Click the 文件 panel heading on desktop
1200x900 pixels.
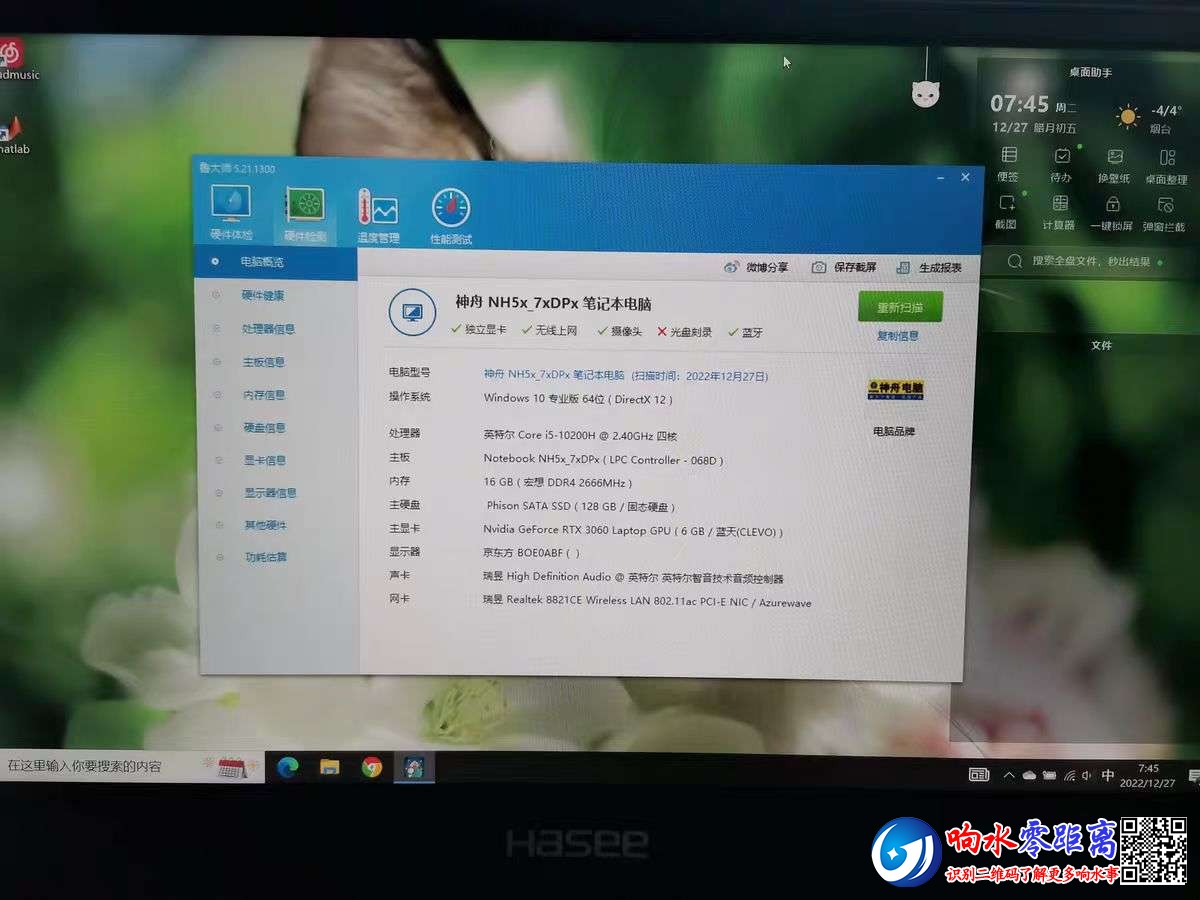1101,345
